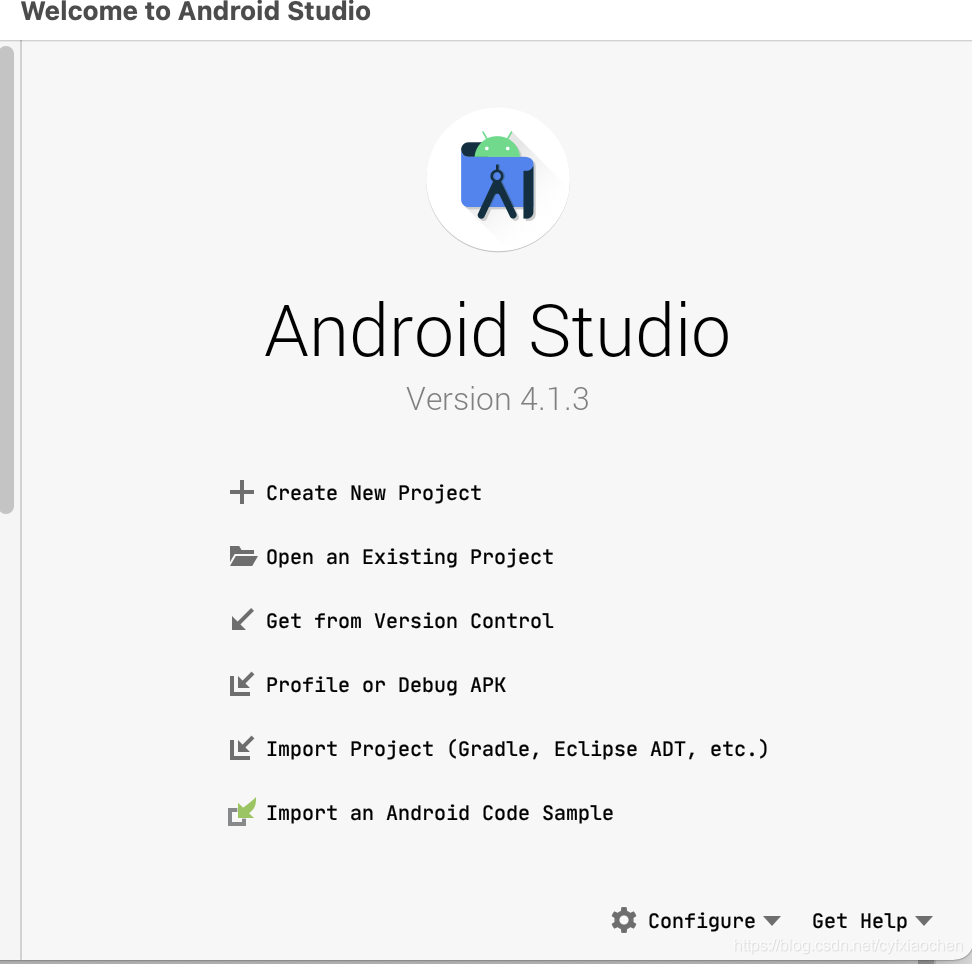Click the vertical scrollbar on the left panel
The height and width of the screenshot is (964, 972).
coord(6,280)
